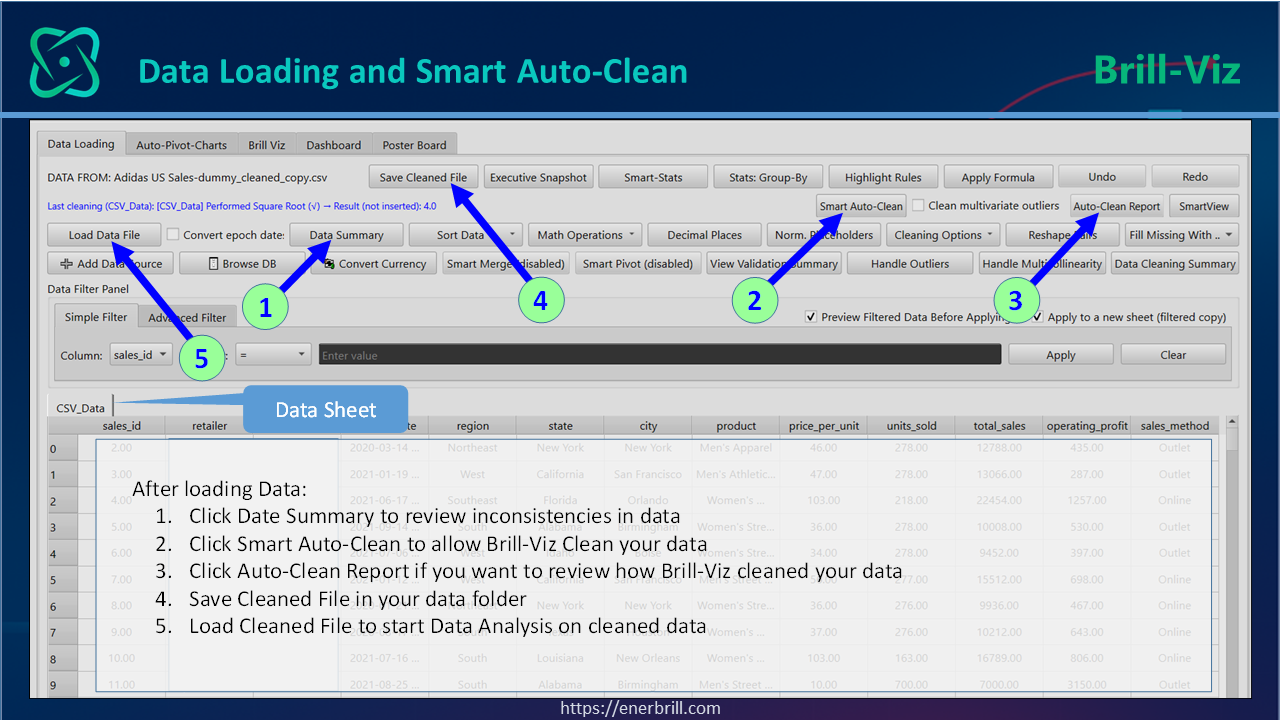
Task: Click the Convert Currency icon button
Action: 373,263
